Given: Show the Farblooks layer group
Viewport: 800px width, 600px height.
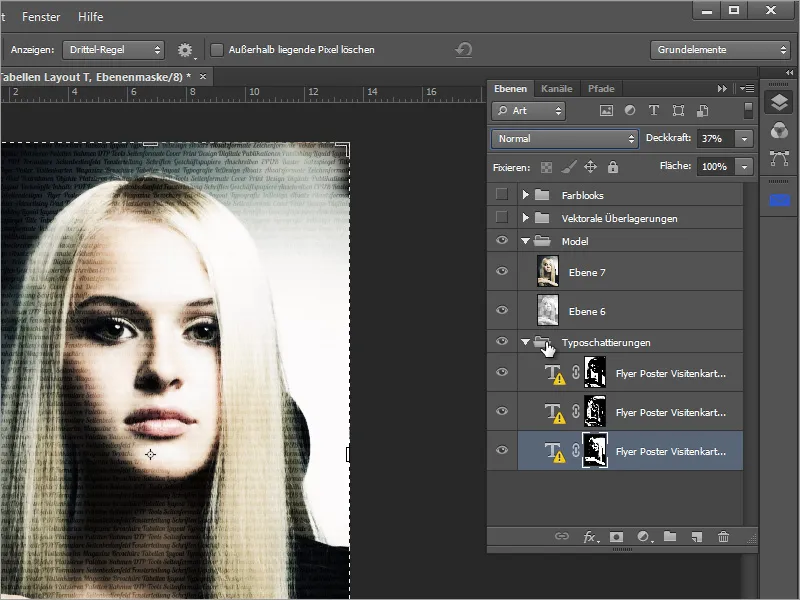Looking at the screenshot, I should tap(502, 195).
